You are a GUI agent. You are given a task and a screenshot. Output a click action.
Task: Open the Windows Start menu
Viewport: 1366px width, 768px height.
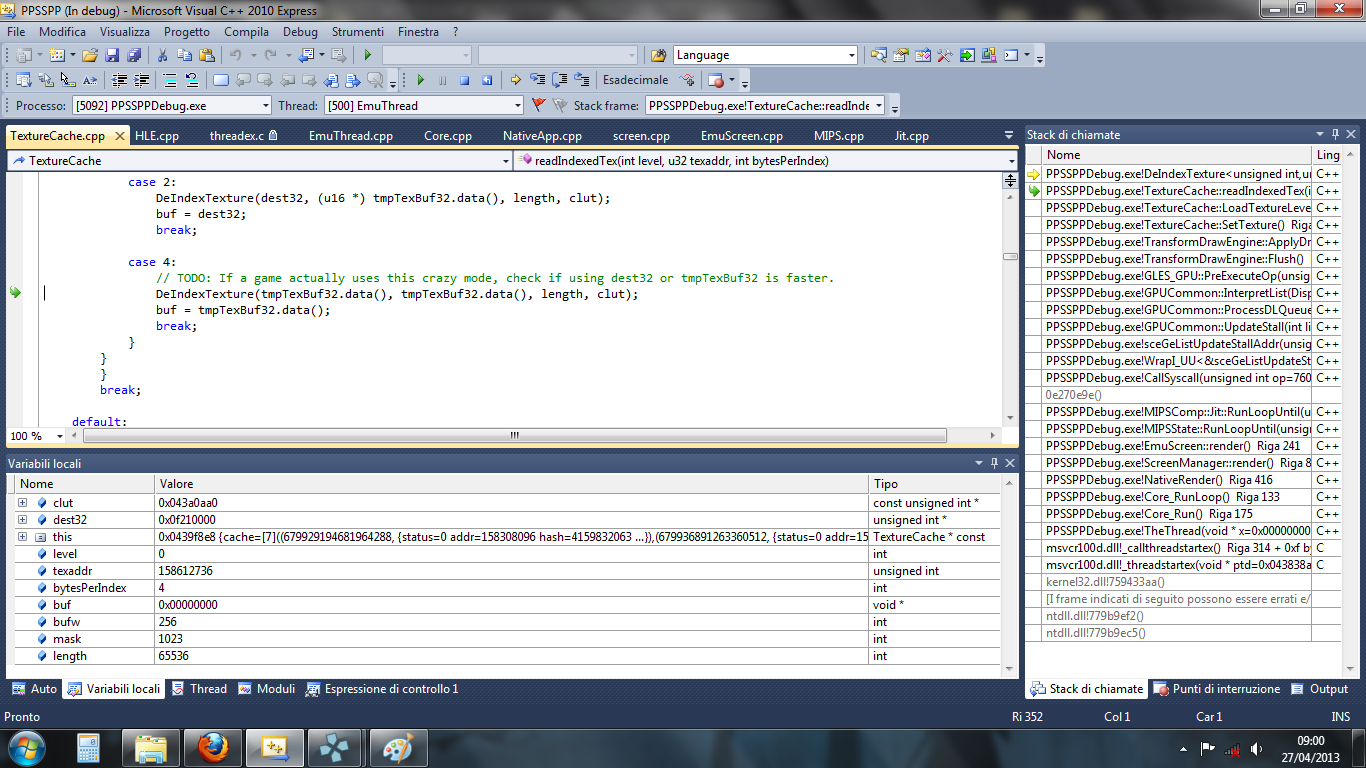(x=27, y=747)
